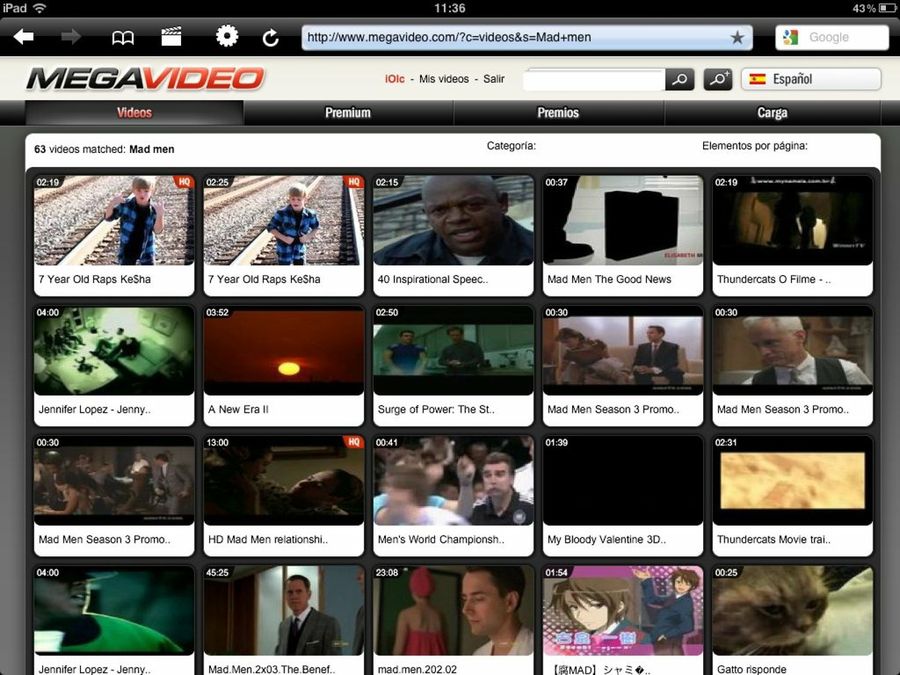Open the Mad Men Season 3 Promo thumbnail
The width and height of the screenshot is (900, 675).
coord(622,350)
